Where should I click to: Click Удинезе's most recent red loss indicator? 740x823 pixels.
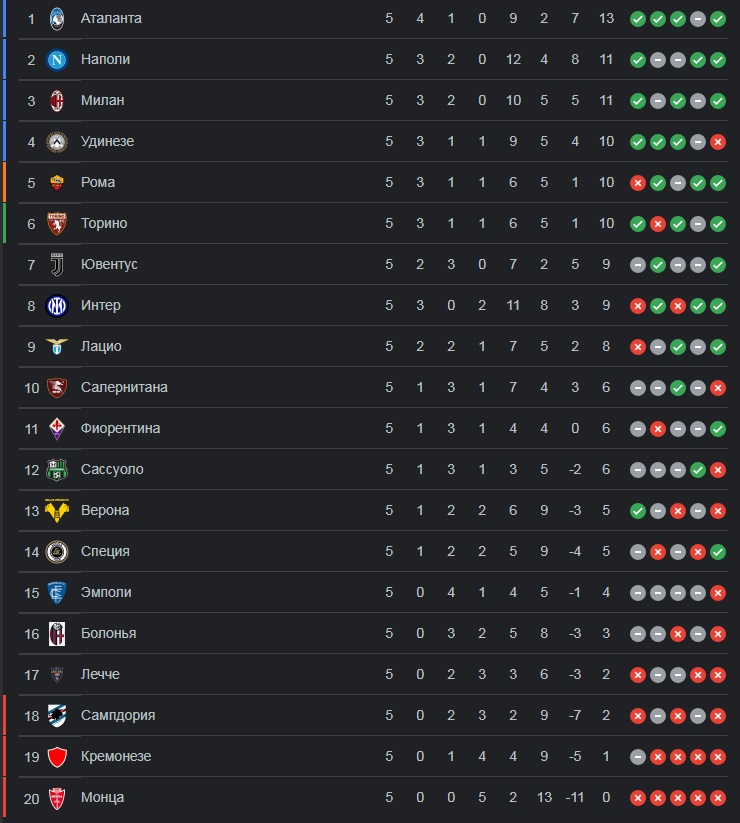tap(717, 142)
